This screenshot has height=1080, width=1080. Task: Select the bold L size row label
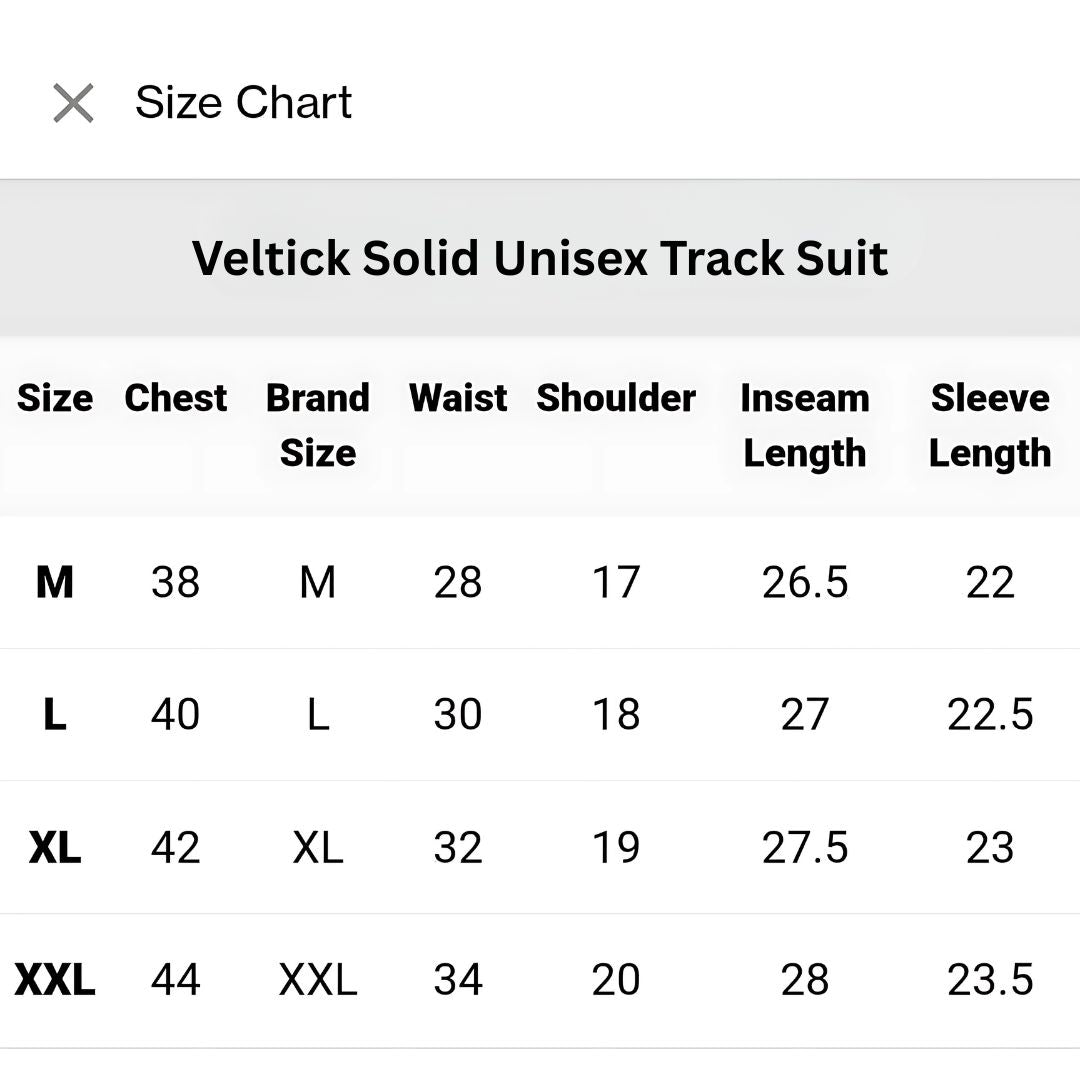[55, 714]
